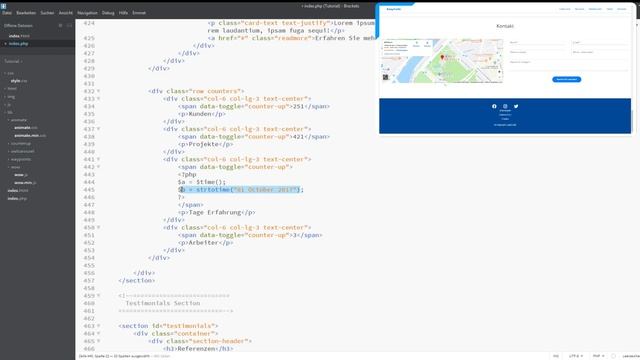Image resolution: width=640 pixels, height=360 pixels.
Task: Click 'Referenzen' heading text on line 466
Action: pos(196,349)
